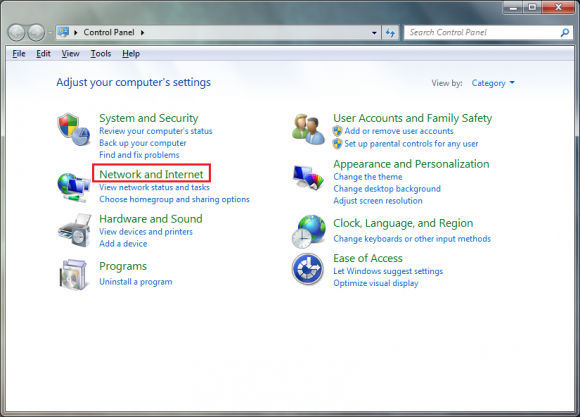Open Uninstall a program link

pos(136,282)
